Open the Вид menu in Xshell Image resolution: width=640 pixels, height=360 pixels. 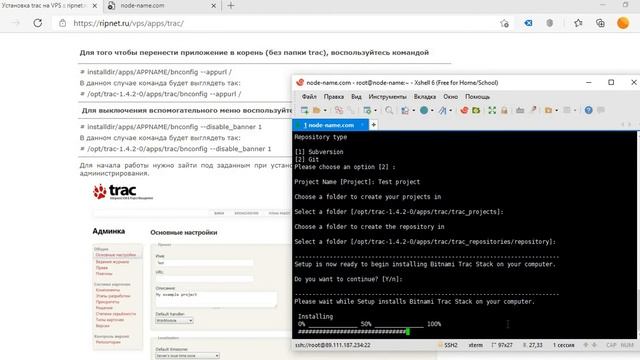click(x=356, y=97)
